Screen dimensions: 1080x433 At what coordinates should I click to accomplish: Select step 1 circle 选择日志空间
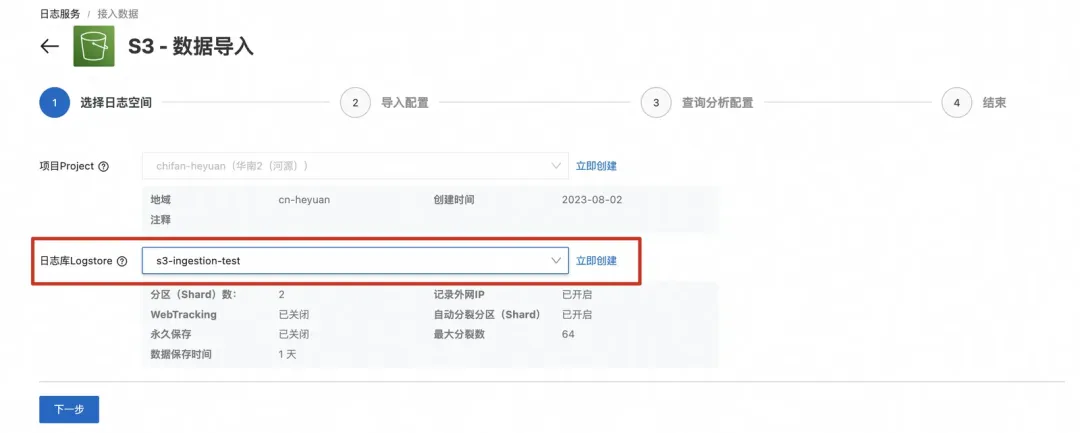click(x=54, y=103)
